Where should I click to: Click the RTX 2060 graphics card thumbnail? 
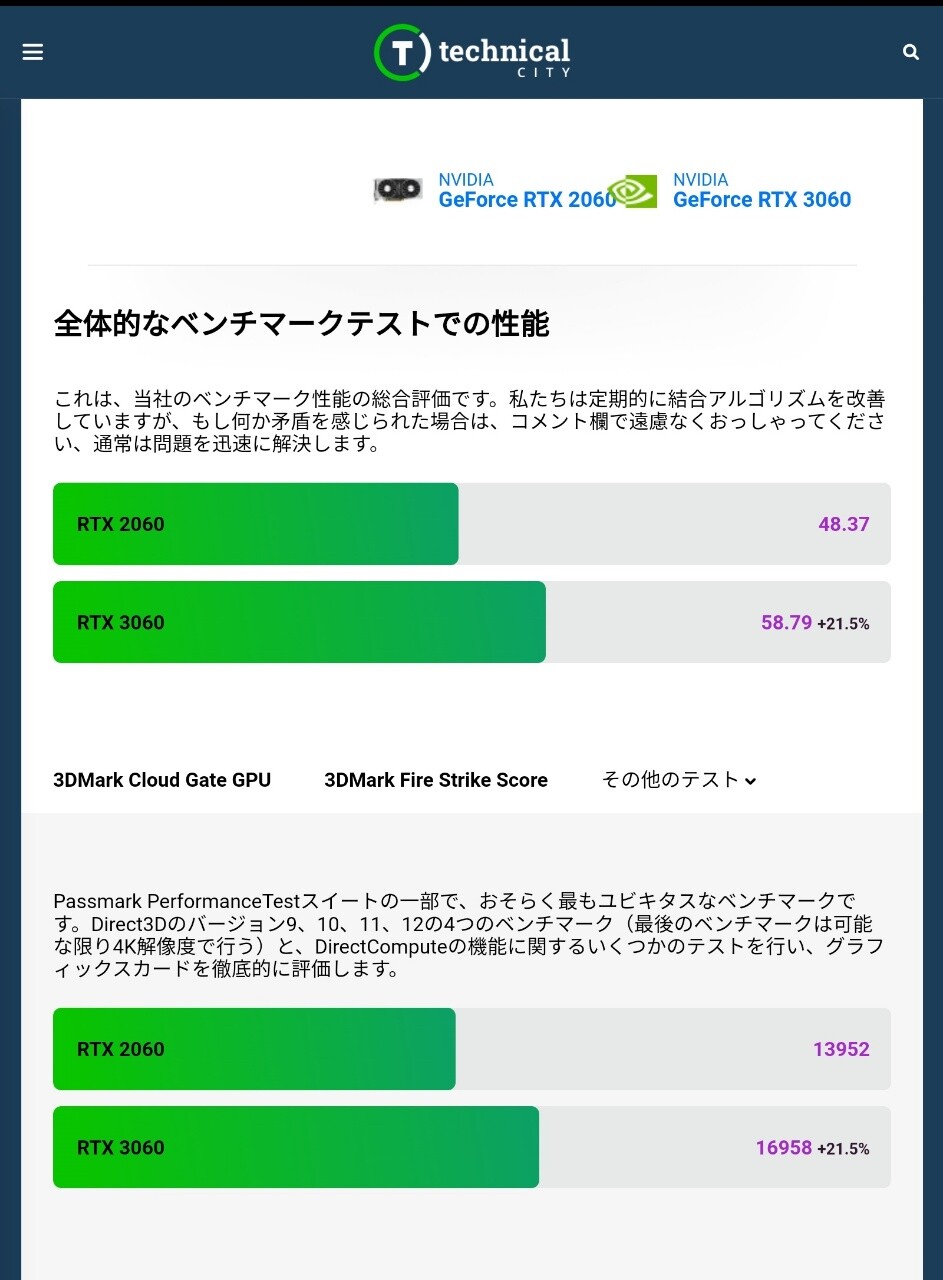[x=398, y=189]
